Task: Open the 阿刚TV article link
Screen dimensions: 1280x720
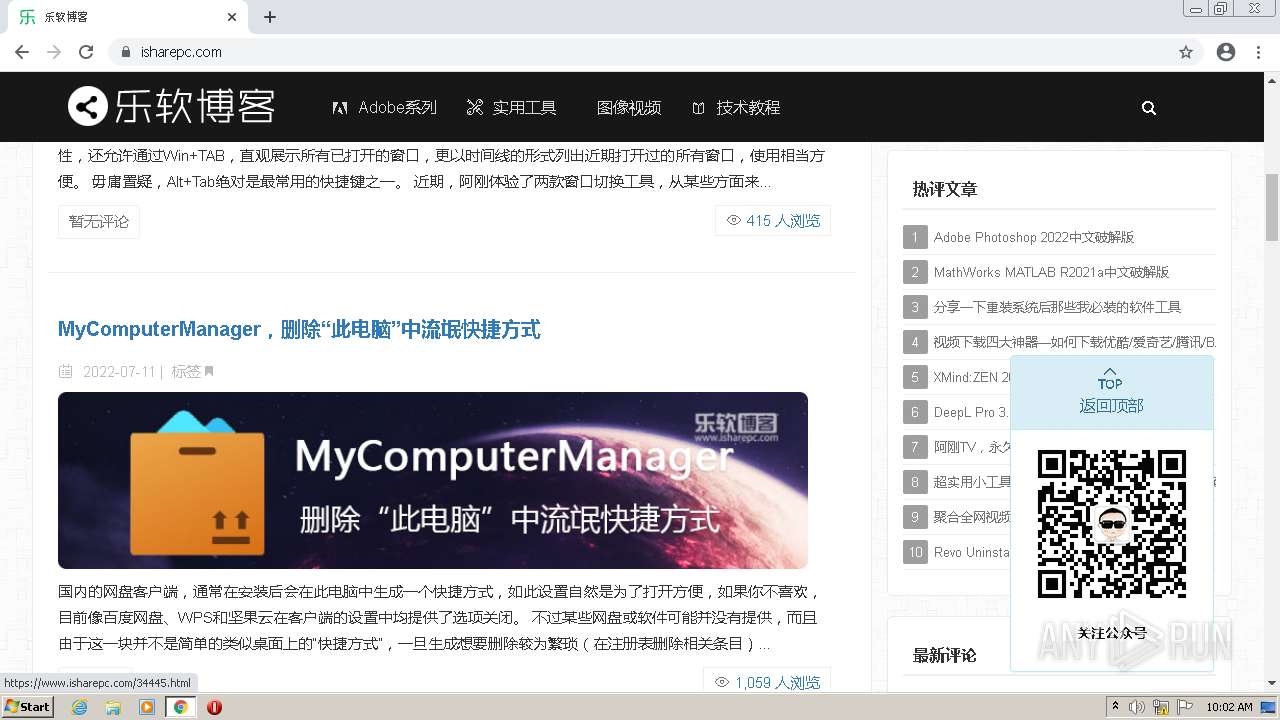Action: point(972,447)
